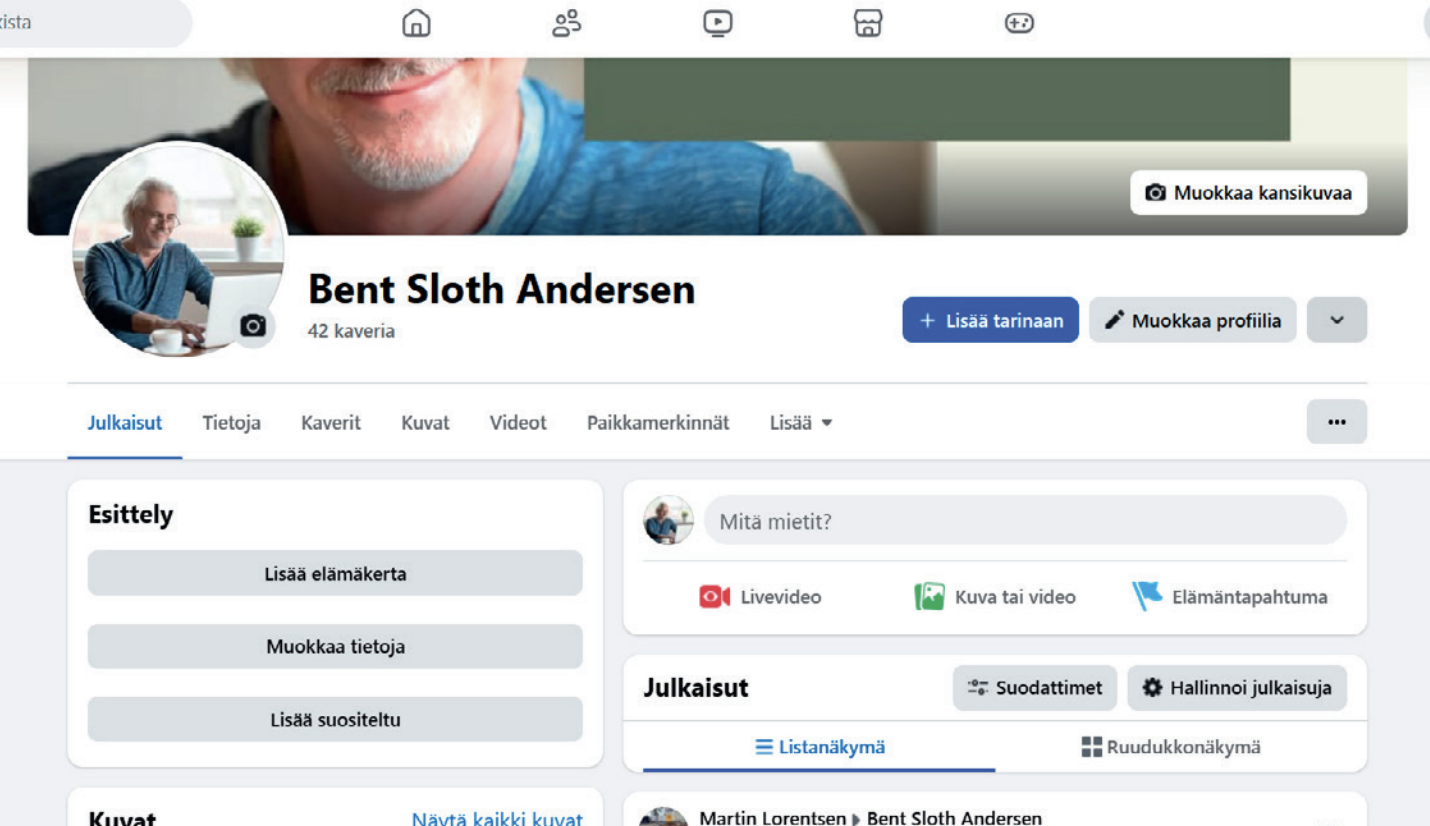The image size is (1430, 826).
Task: Start a Livevideo broadcast
Action: click(760, 597)
